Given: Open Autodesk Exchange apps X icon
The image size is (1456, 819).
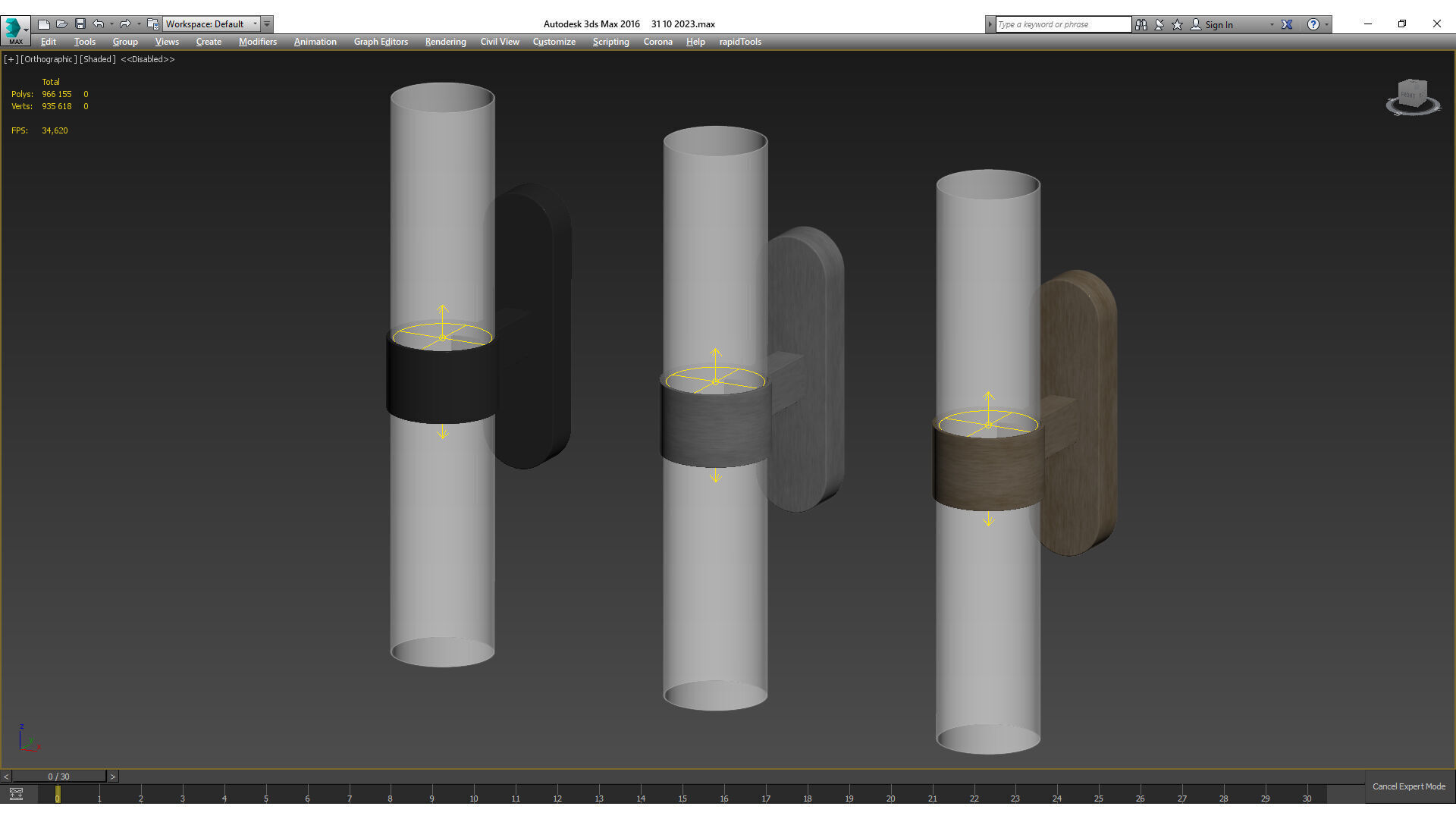Looking at the screenshot, I should 1287,24.
